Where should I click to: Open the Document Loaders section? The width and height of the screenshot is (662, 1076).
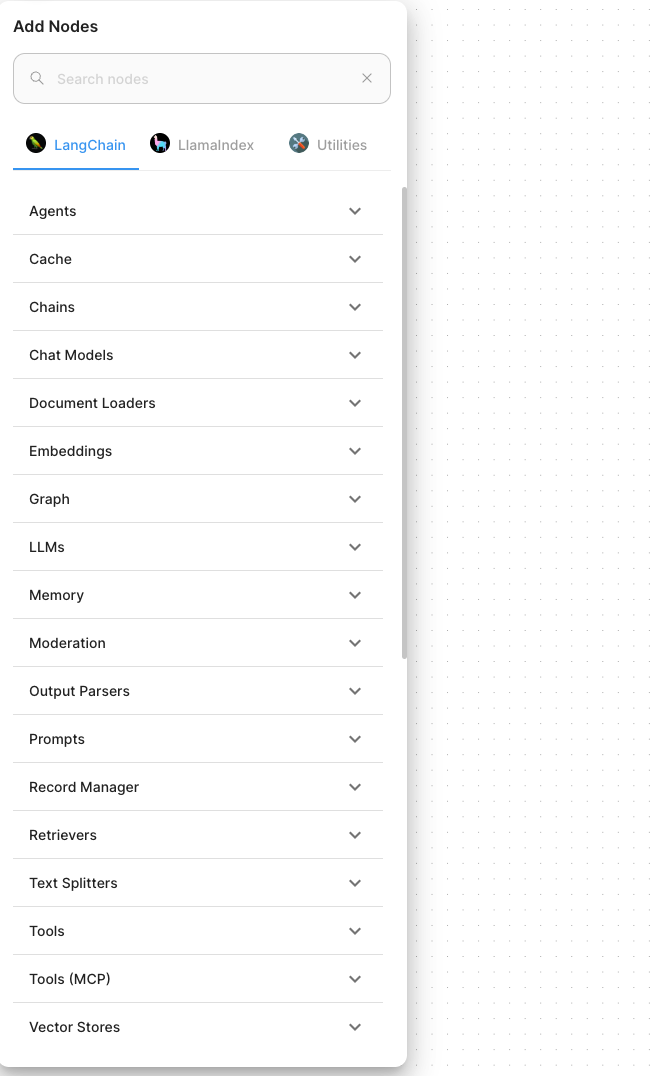tap(198, 403)
